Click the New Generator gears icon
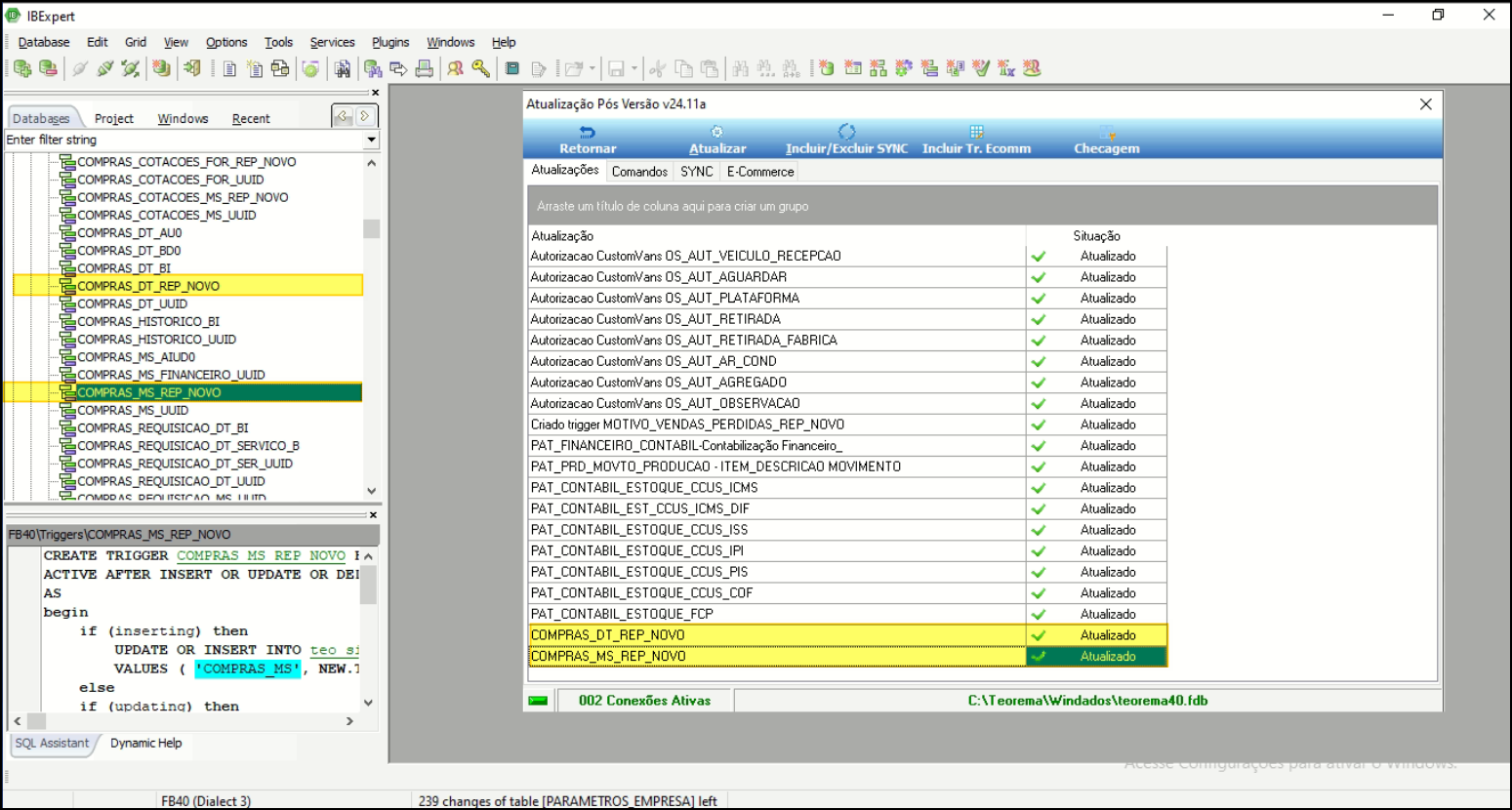Screen dimensions: 1512x810 pos(903,68)
